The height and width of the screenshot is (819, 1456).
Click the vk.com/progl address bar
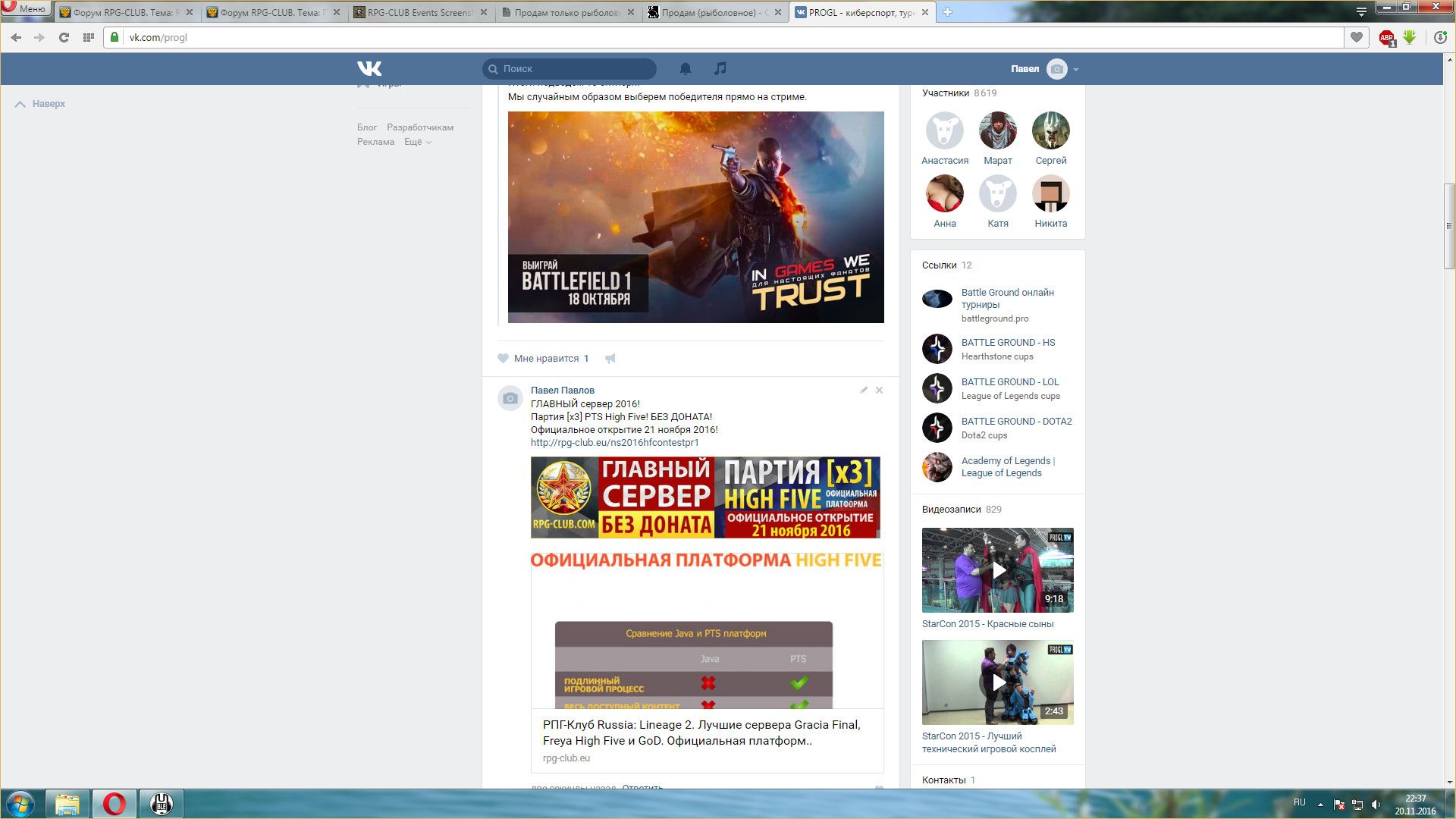[723, 37]
